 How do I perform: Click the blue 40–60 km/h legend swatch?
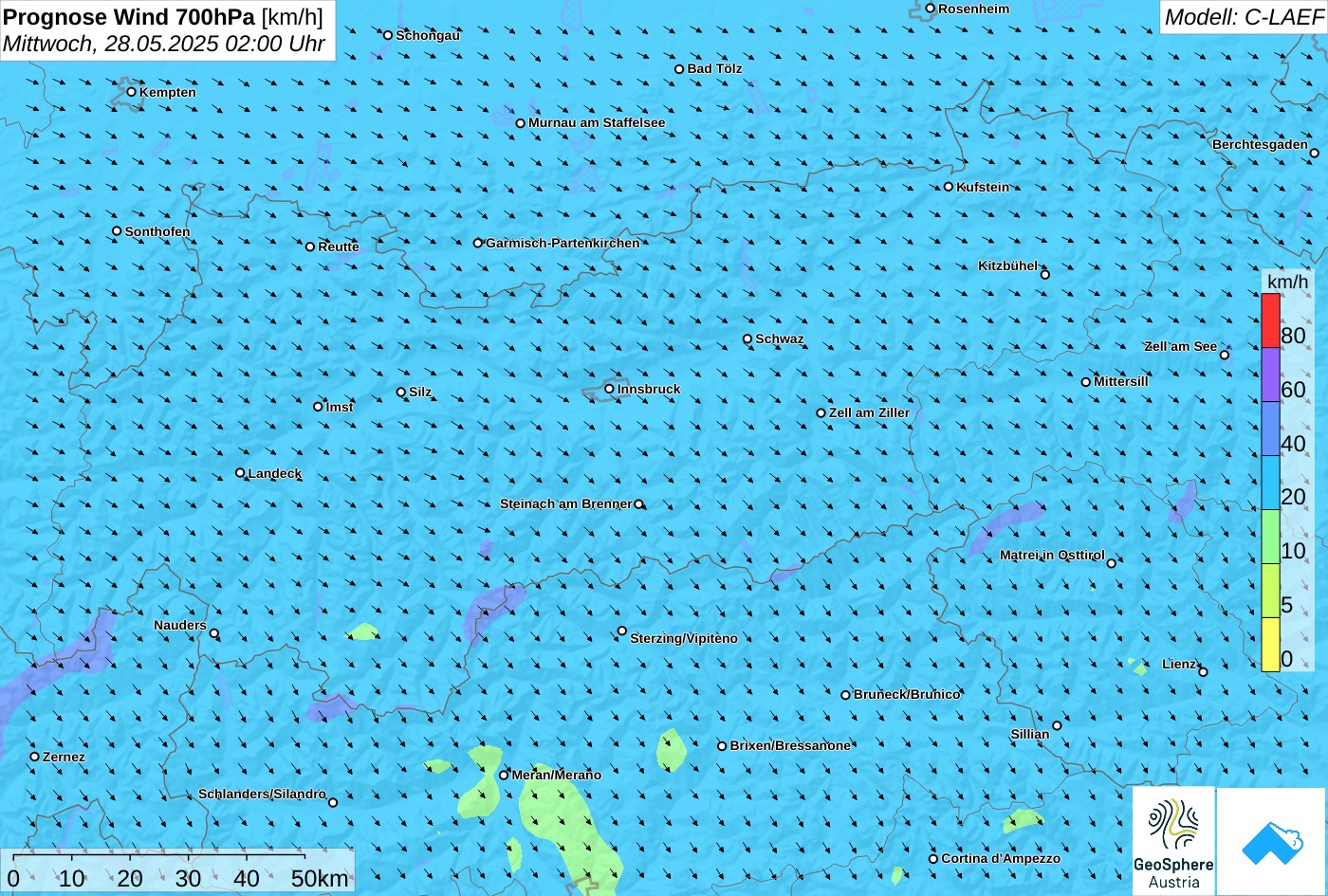1270,429
